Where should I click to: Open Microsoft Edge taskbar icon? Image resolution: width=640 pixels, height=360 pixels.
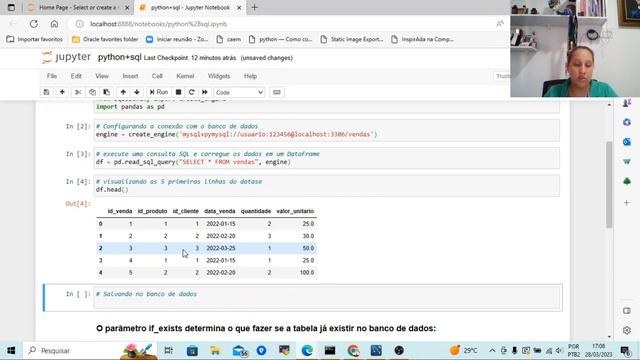pyautogui.click(x=307, y=351)
